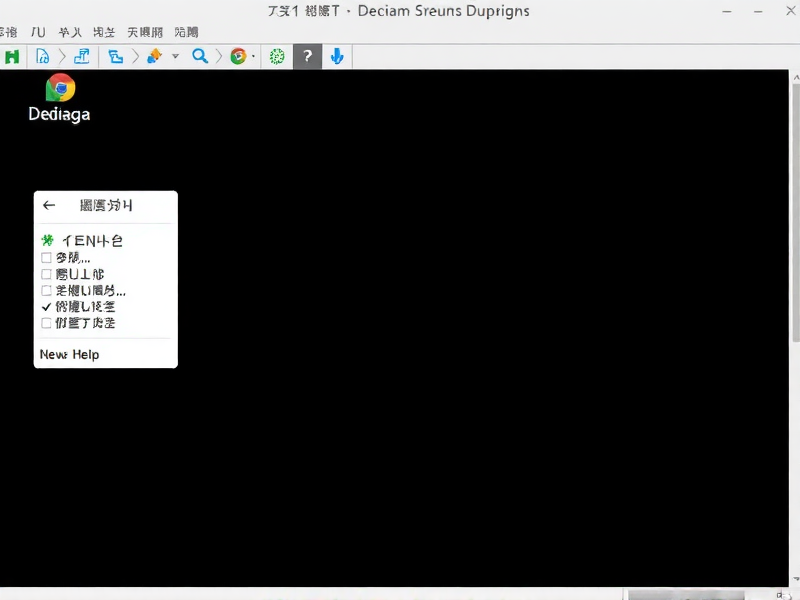
Task: Expand the dropdown arrow beside the pencil tool
Action: (x=175, y=57)
